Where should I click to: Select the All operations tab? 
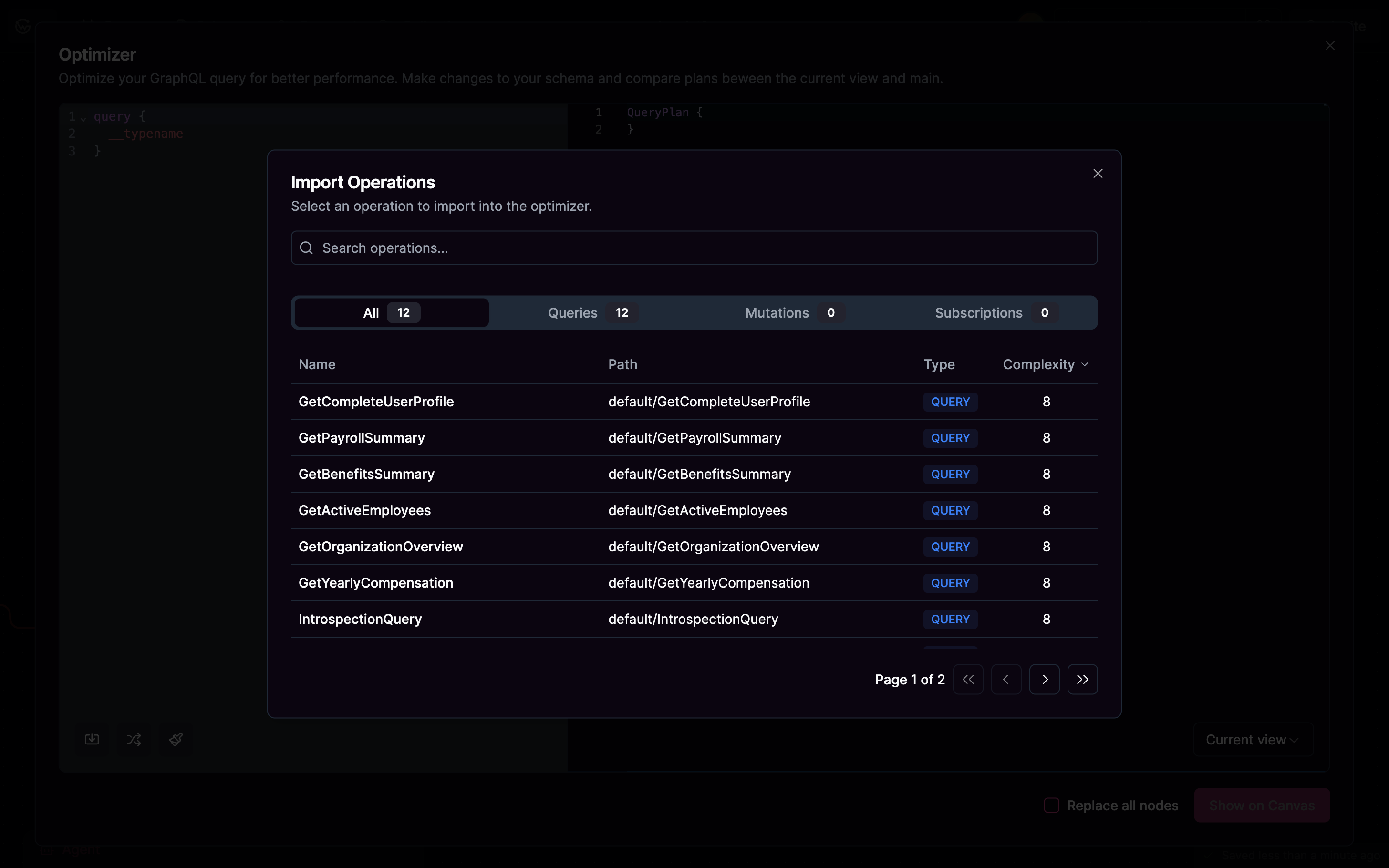390,312
